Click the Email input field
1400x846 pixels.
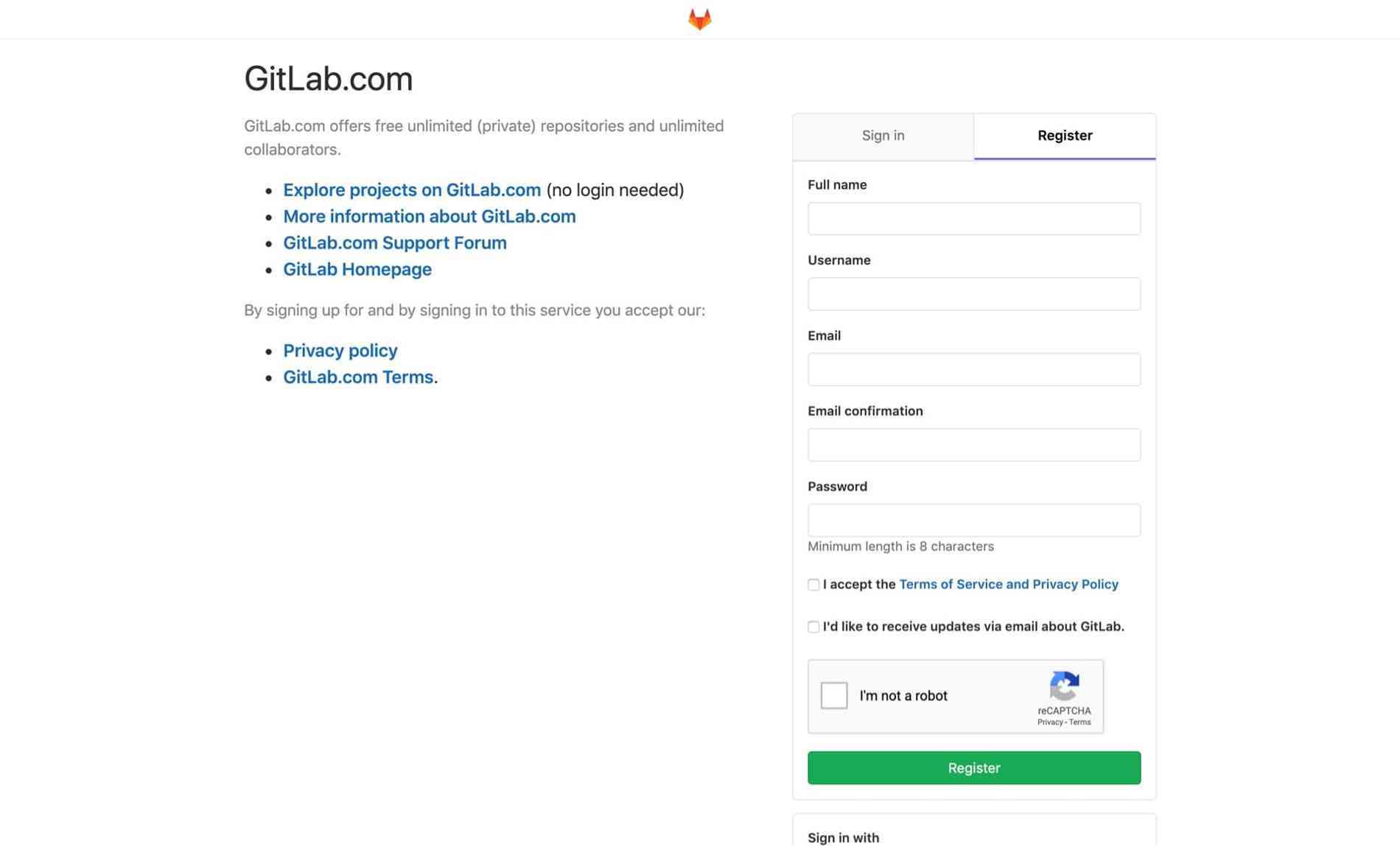973,369
